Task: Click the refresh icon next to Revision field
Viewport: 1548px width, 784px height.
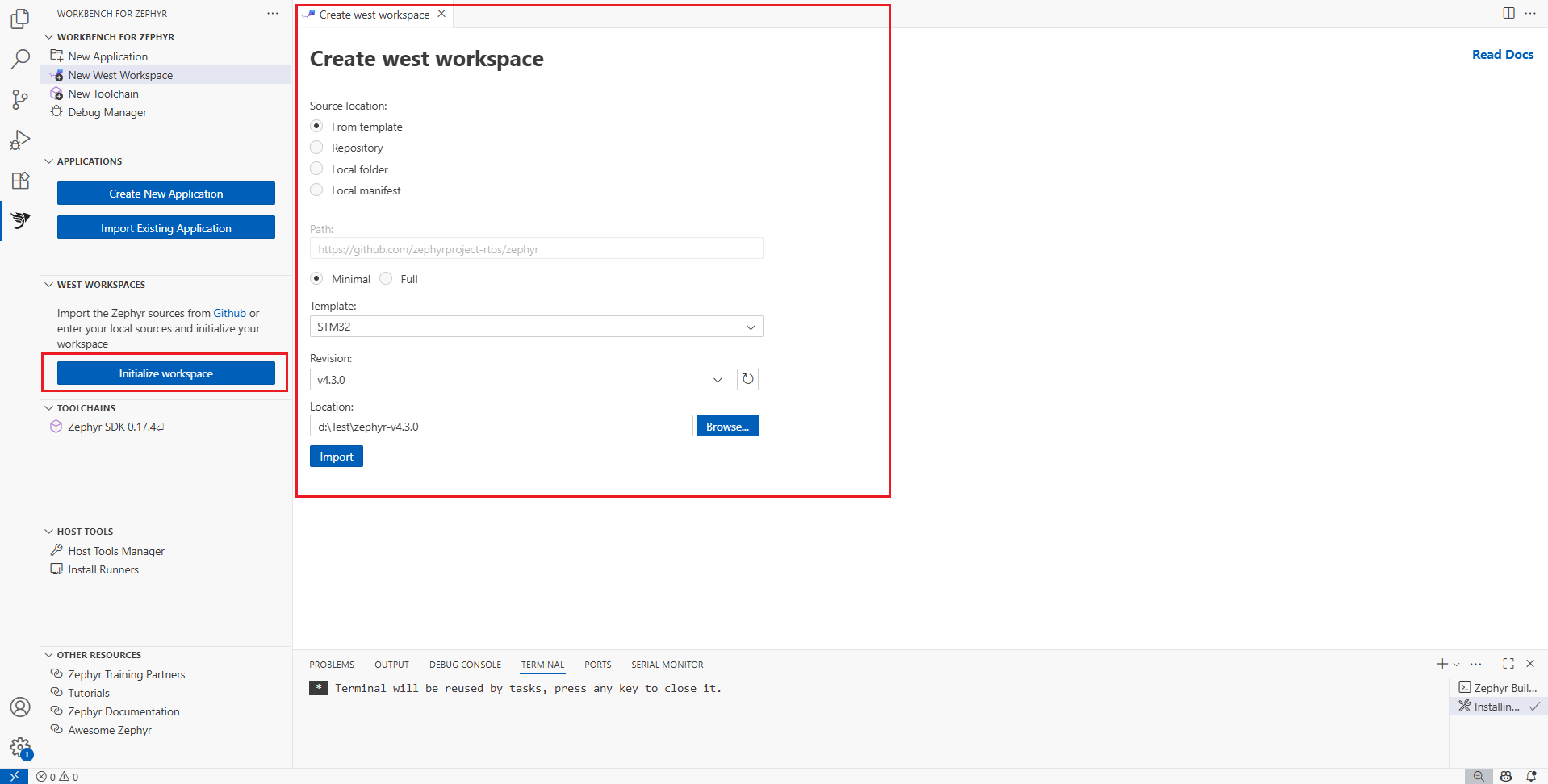Action: (747, 379)
